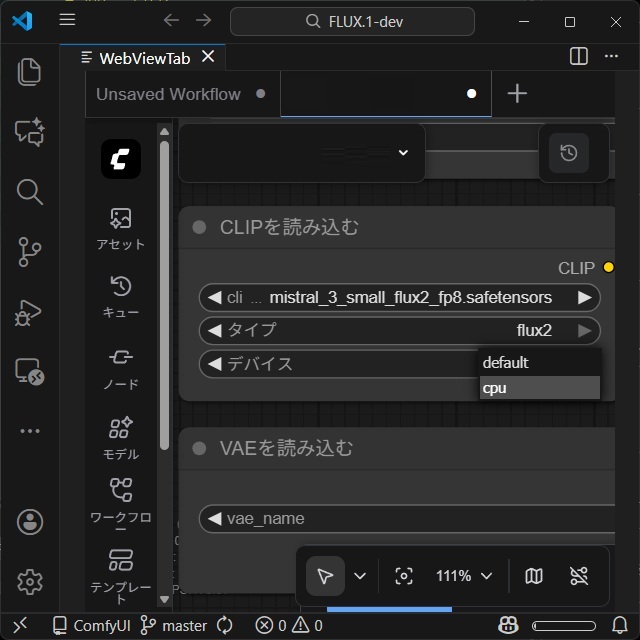Open the Workflows sidebar panel

click(x=120, y=500)
